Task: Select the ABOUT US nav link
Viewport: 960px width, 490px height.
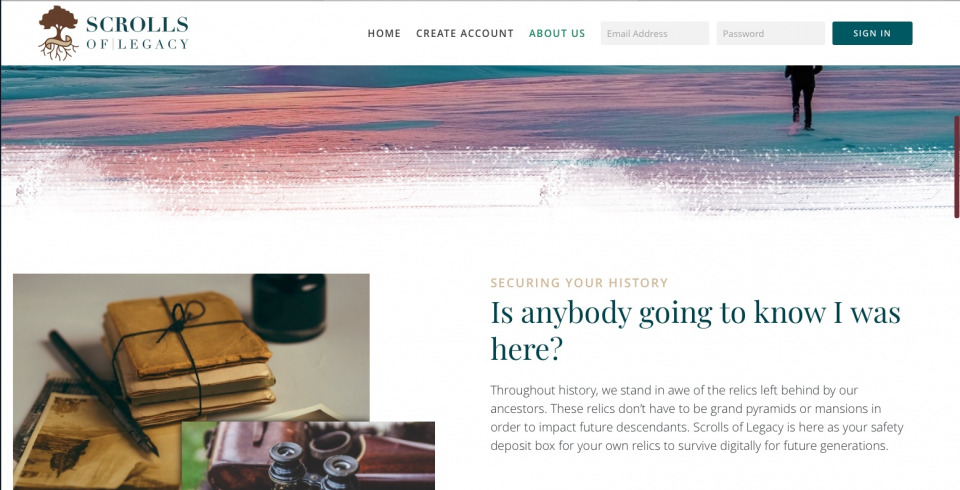Action: click(x=557, y=34)
